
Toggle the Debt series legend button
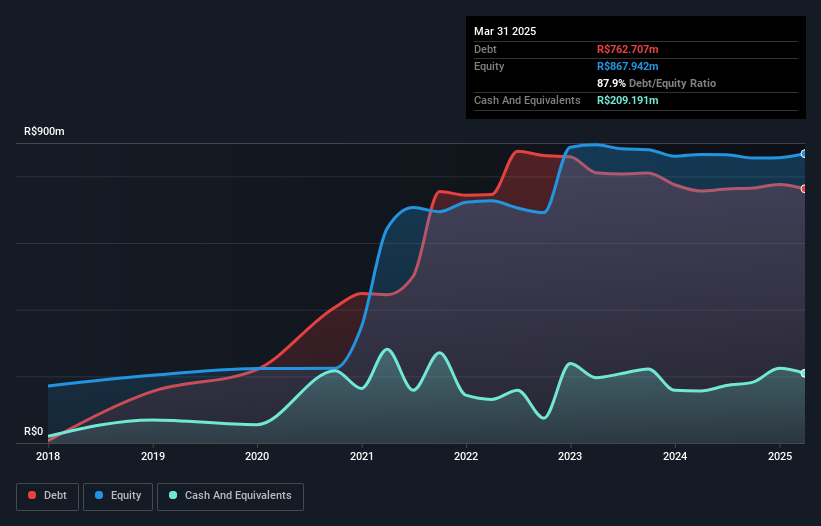47,496
